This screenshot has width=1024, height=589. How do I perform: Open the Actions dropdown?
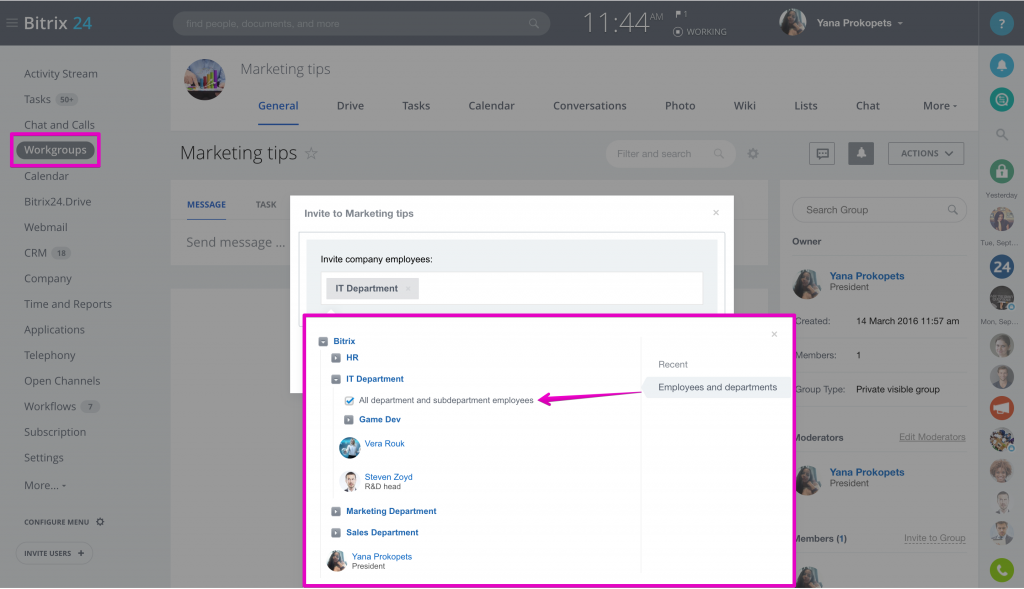(x=925, y=153)
